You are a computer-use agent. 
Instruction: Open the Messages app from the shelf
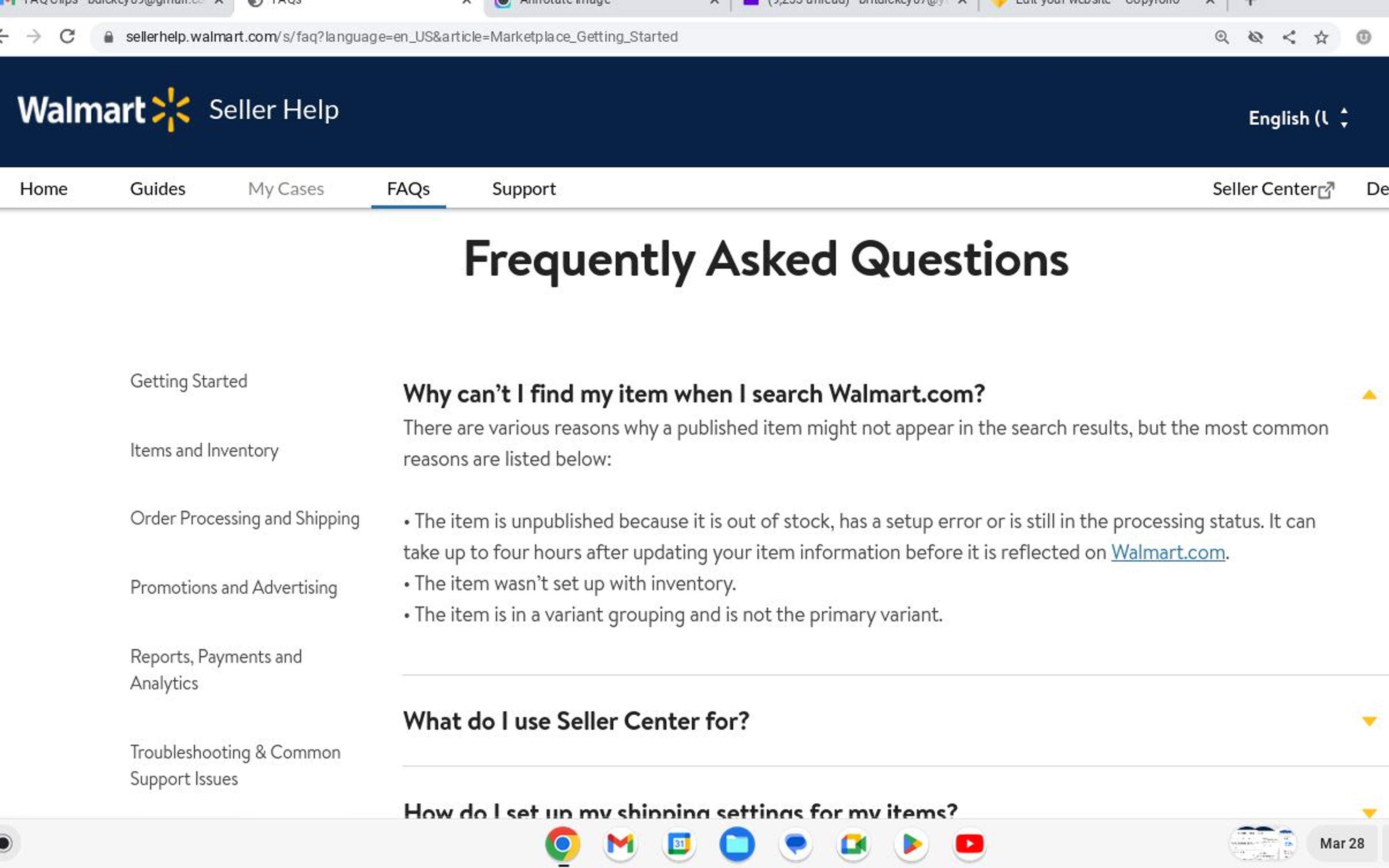(795, 844)
